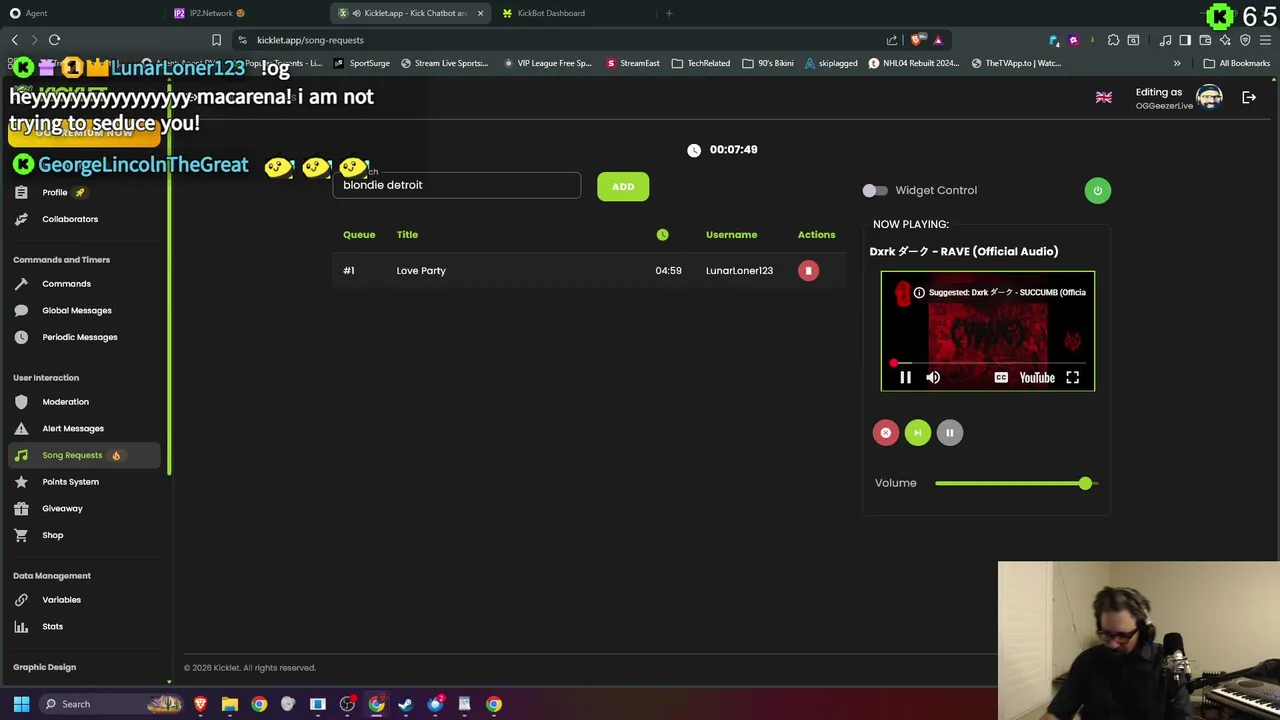Open the Brave Shields lion icon
The image size is (1280, 720).
[x=916, y=40]
